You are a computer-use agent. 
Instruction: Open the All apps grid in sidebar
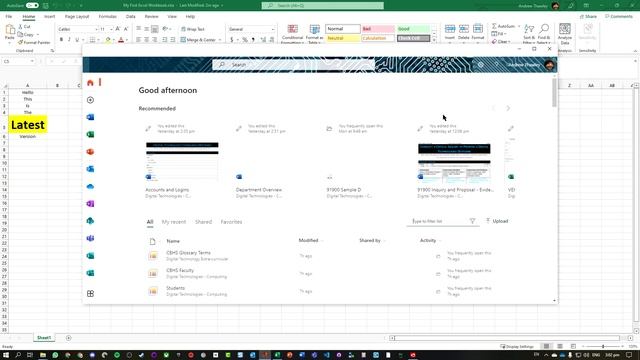point(90,293)
